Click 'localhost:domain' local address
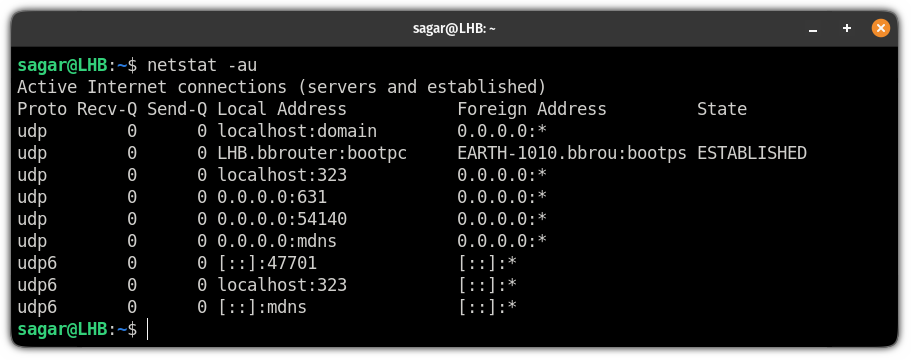This screenshot has width=911, height=360. click(297, 131)
